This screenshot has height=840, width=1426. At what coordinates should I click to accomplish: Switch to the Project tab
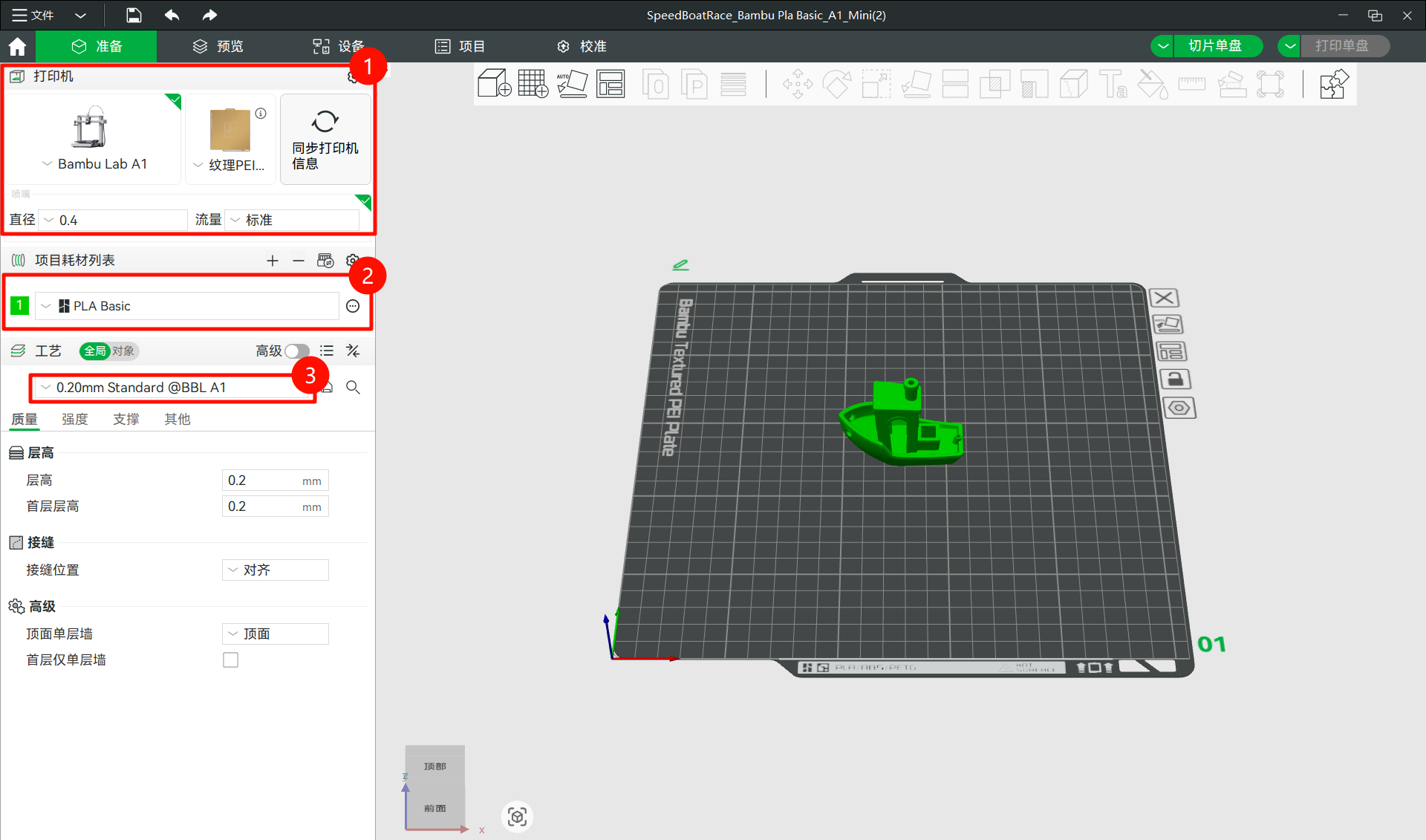click(x=460, y=46)
